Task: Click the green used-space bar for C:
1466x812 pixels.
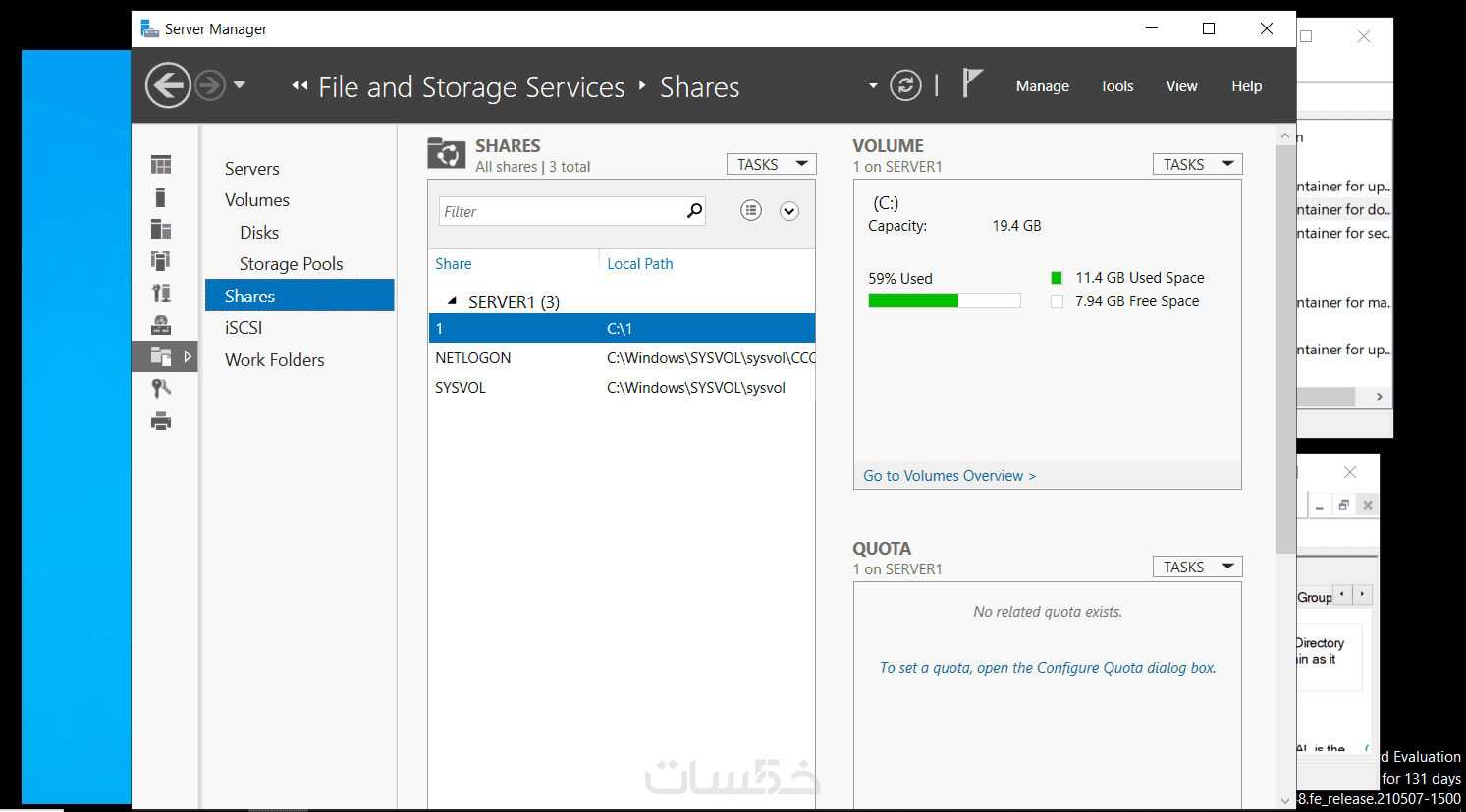Action: pos(913,300)
